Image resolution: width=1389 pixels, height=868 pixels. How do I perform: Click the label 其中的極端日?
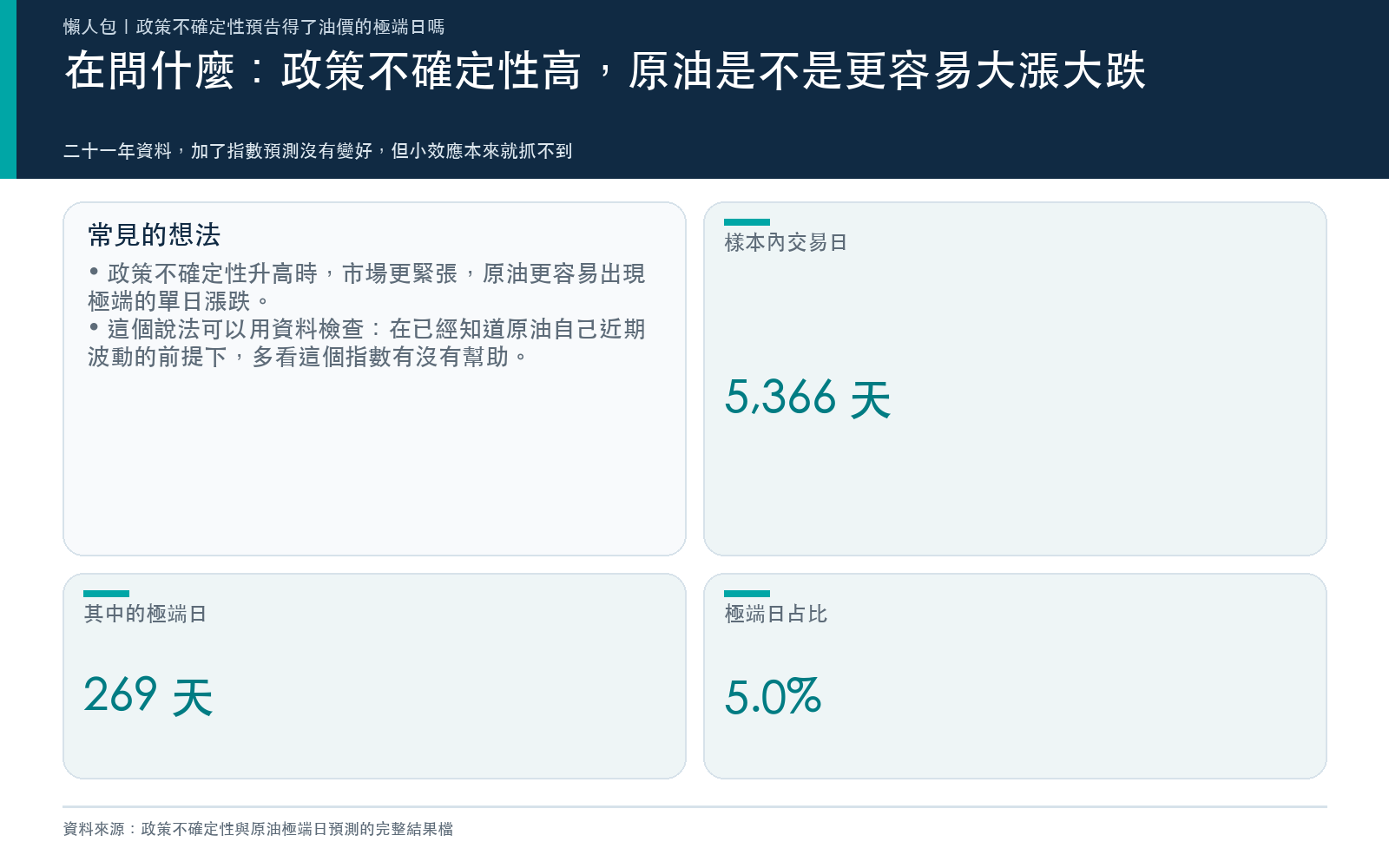(145, 614)
